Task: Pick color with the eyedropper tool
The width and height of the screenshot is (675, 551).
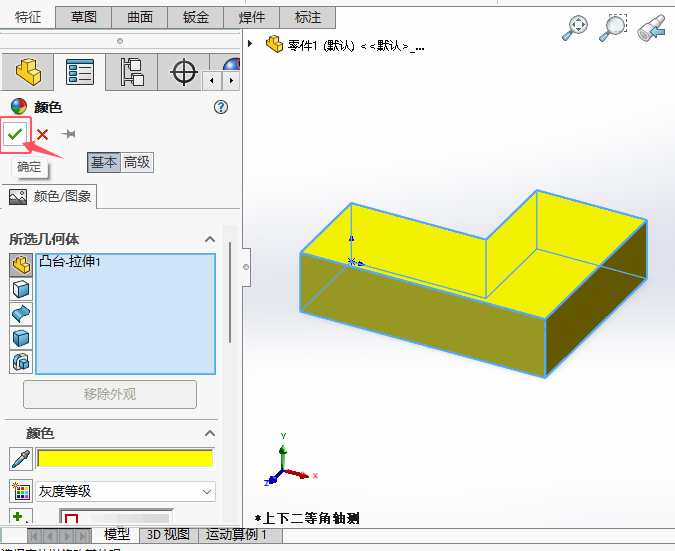Action: point(21,459)
